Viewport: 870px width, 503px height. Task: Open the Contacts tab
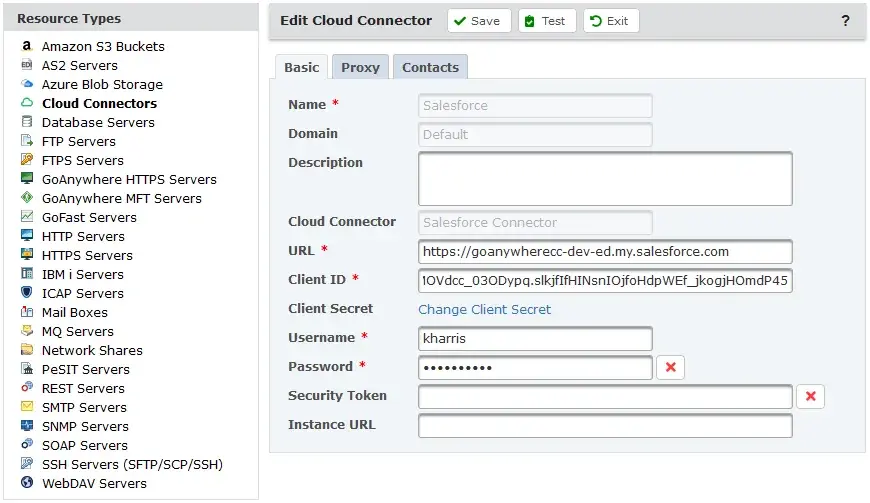(430, 67)
